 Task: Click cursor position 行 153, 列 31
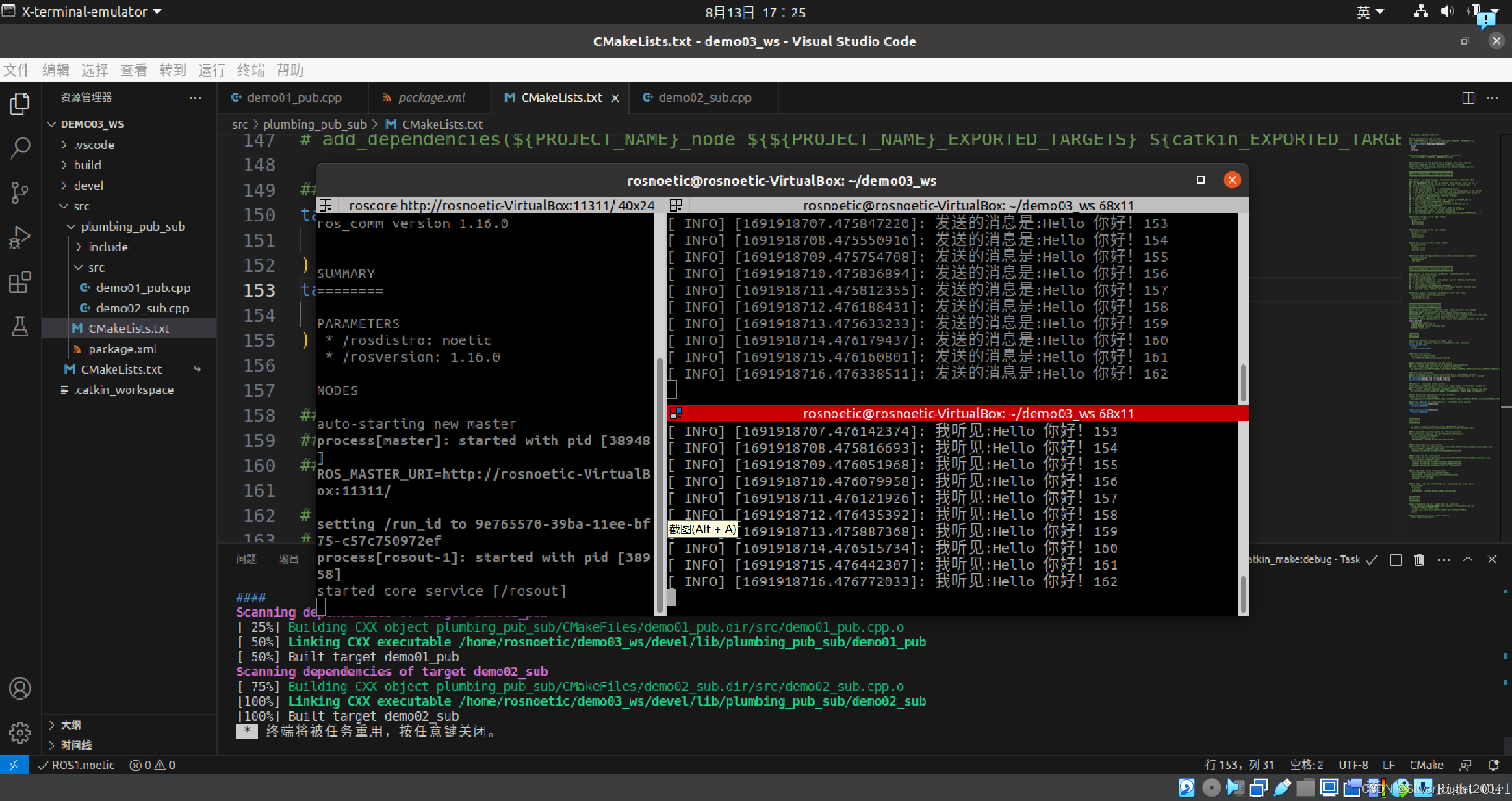point(1240,765)
